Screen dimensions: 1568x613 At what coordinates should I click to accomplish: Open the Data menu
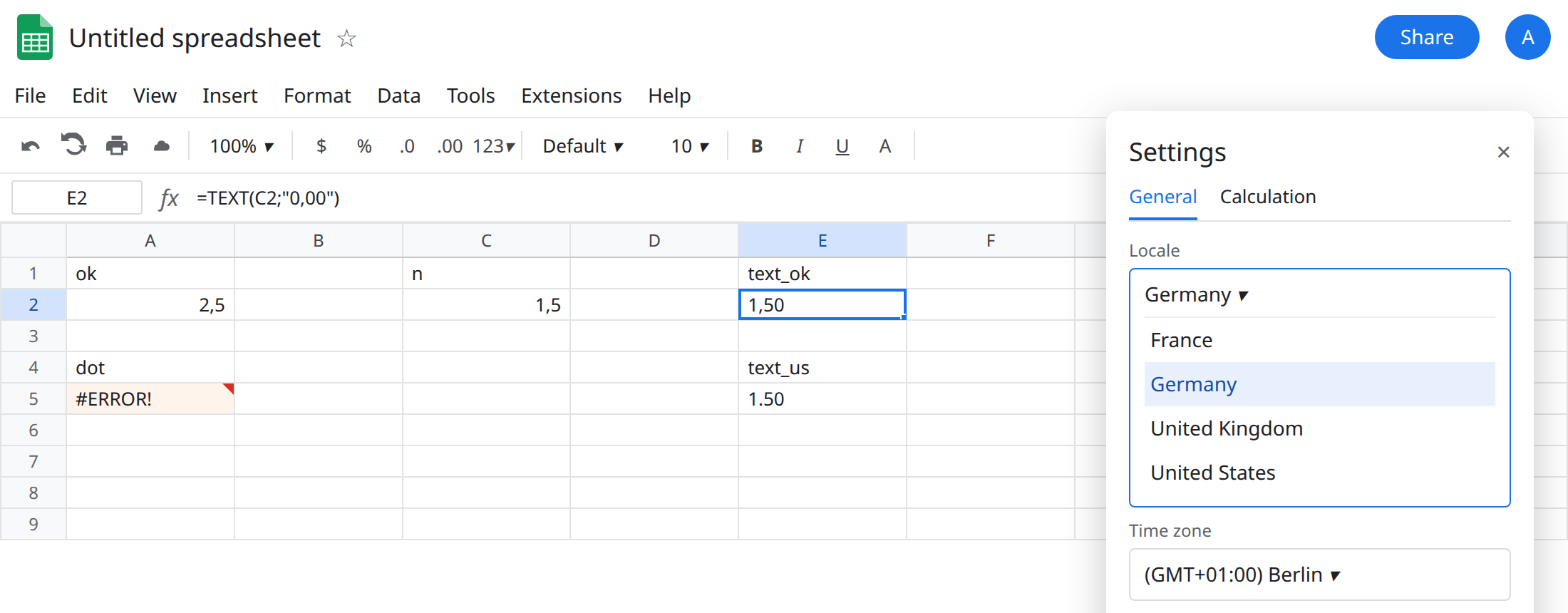tap(398, 96)
